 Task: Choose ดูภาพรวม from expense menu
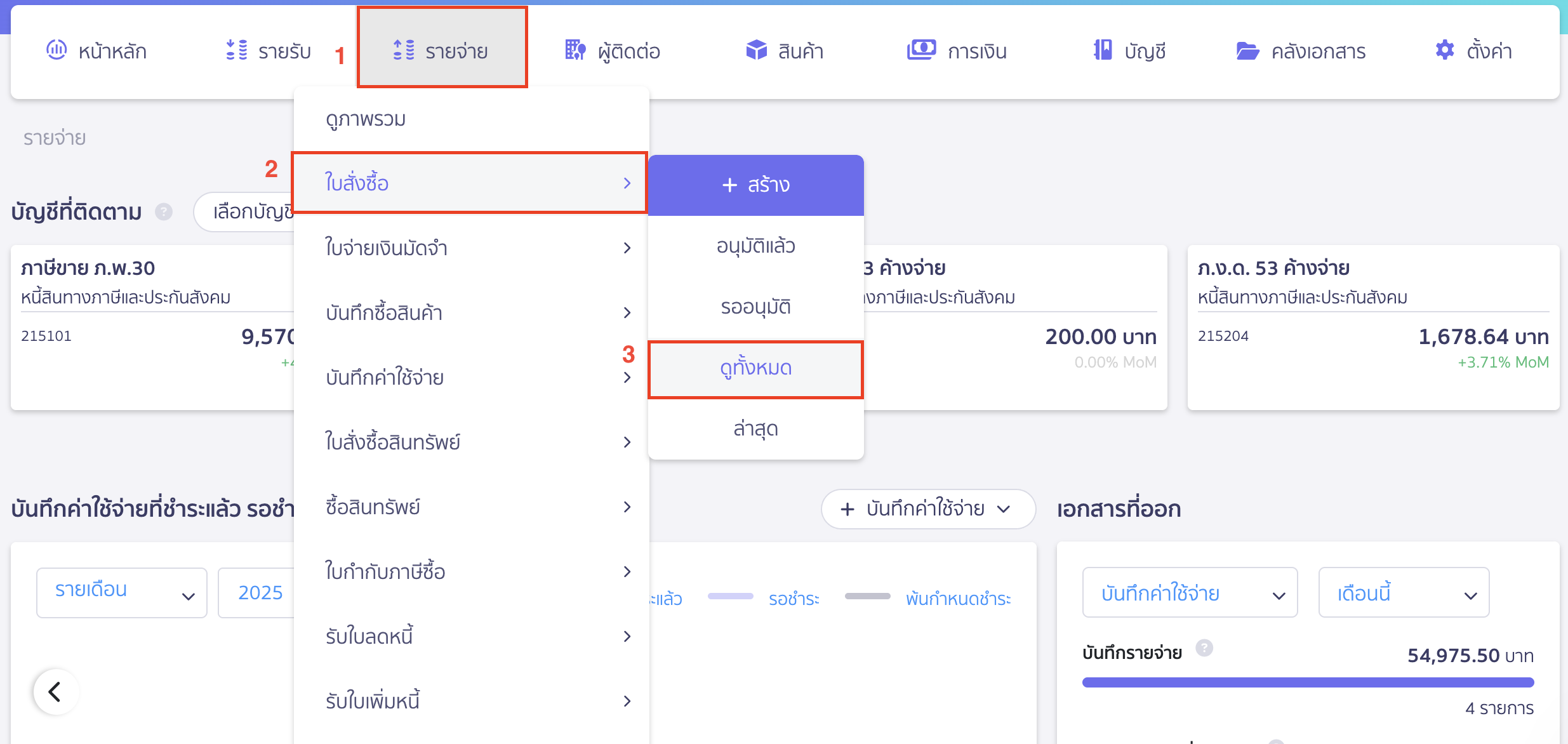coord(471,119)
